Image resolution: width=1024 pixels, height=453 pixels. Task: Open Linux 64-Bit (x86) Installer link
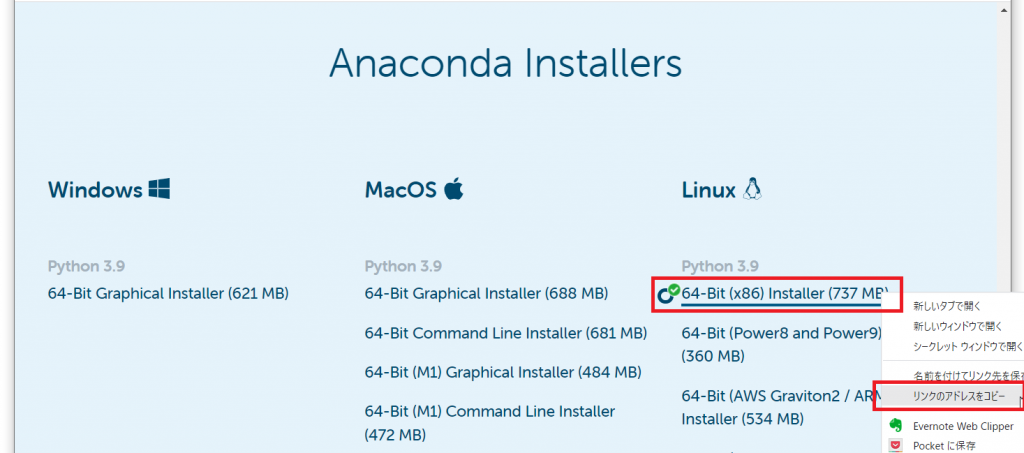tap(783, 294)
